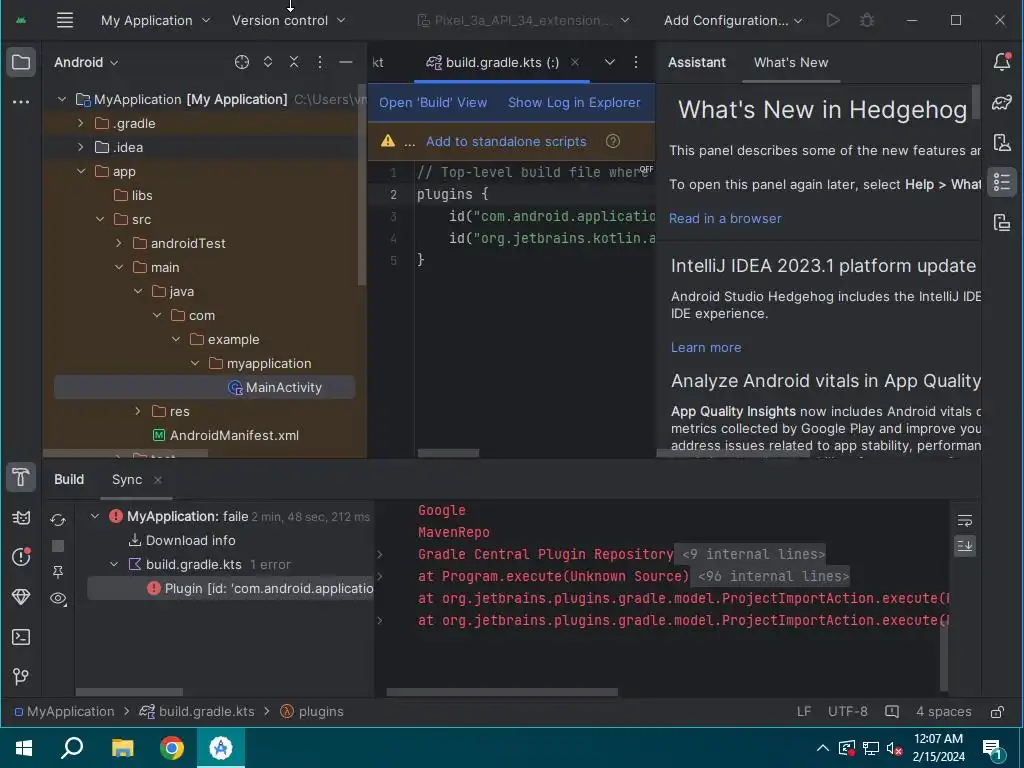Open the Android view dropdown
This screenshot has height=768, width=1024.
(86, 62)
